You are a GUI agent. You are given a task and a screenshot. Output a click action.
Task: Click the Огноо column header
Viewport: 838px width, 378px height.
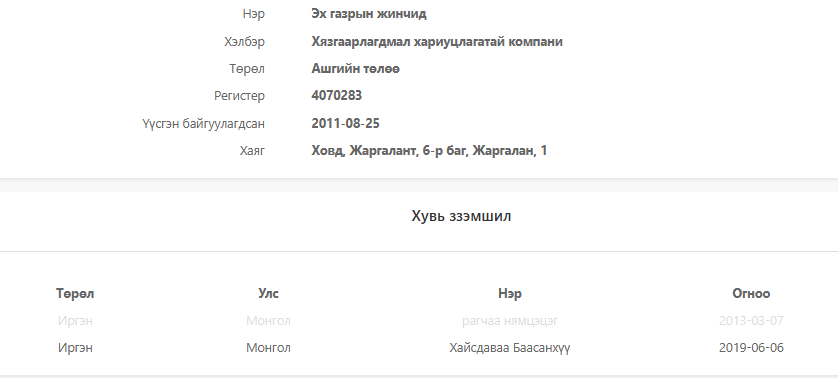(751, 294)
